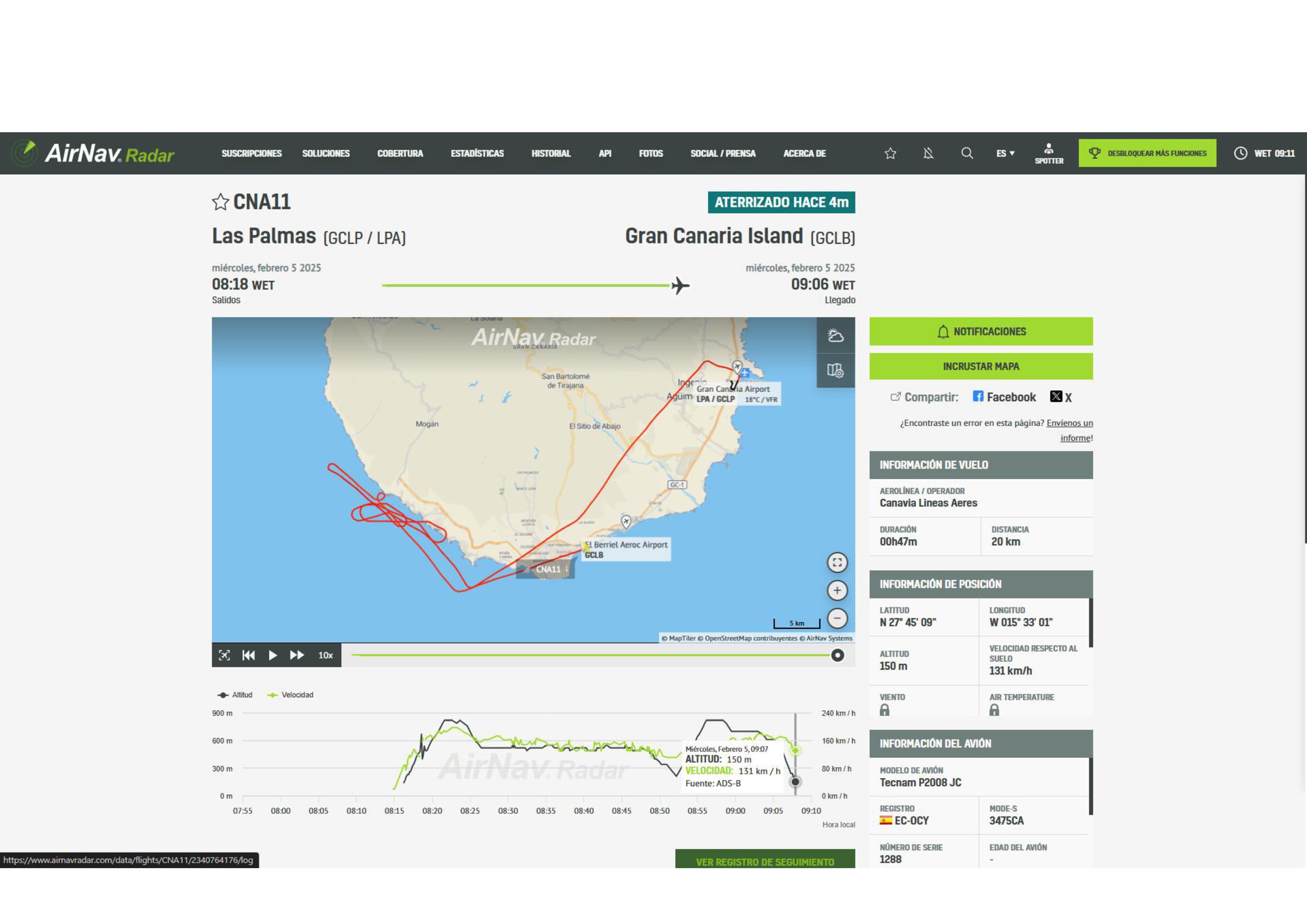Click the Incrustar Mapa button
Image resolution: width=1307 pixels, height=924 pixels.
click(x=981, y=366)
